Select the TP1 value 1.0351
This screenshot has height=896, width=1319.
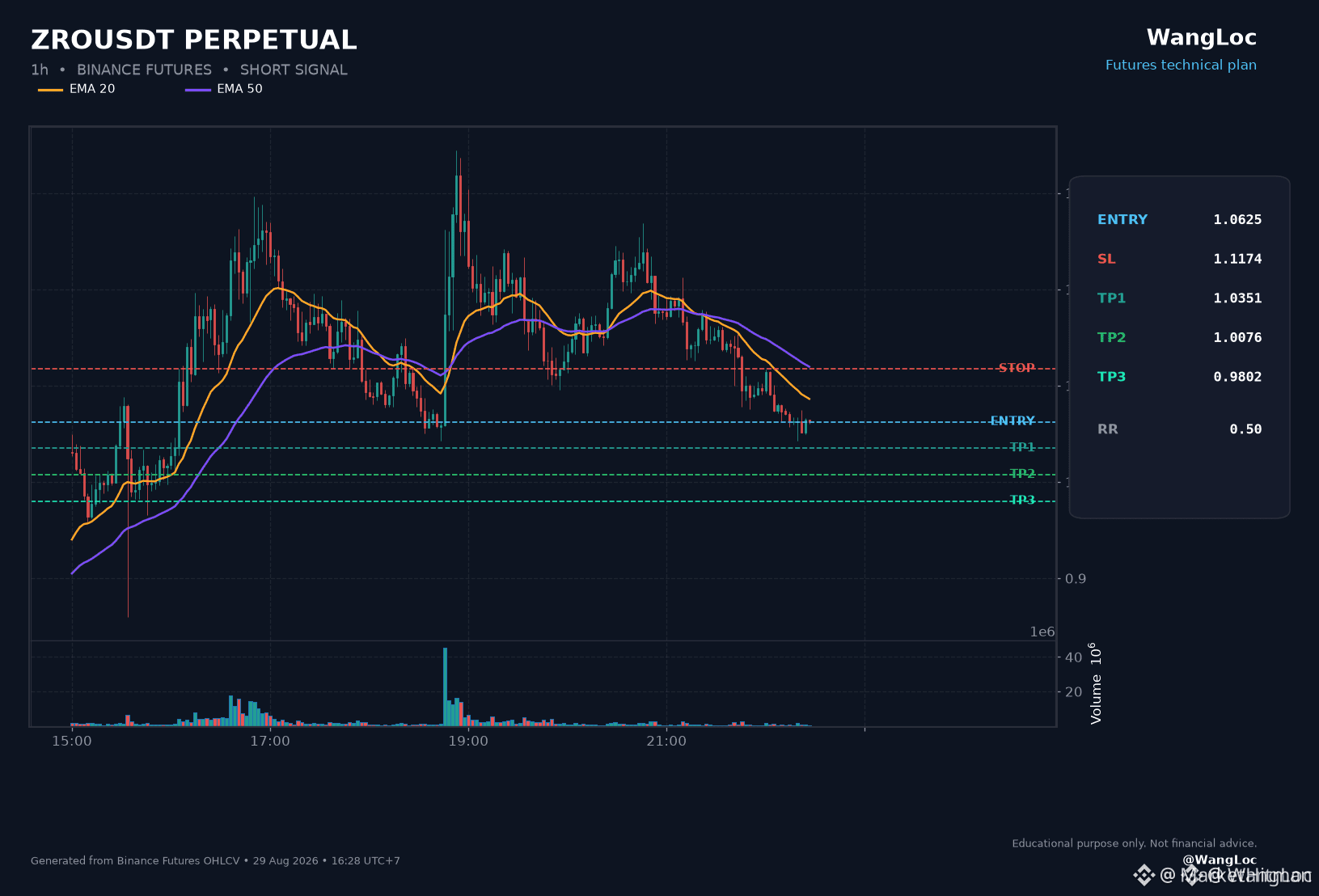(1237, 298)
